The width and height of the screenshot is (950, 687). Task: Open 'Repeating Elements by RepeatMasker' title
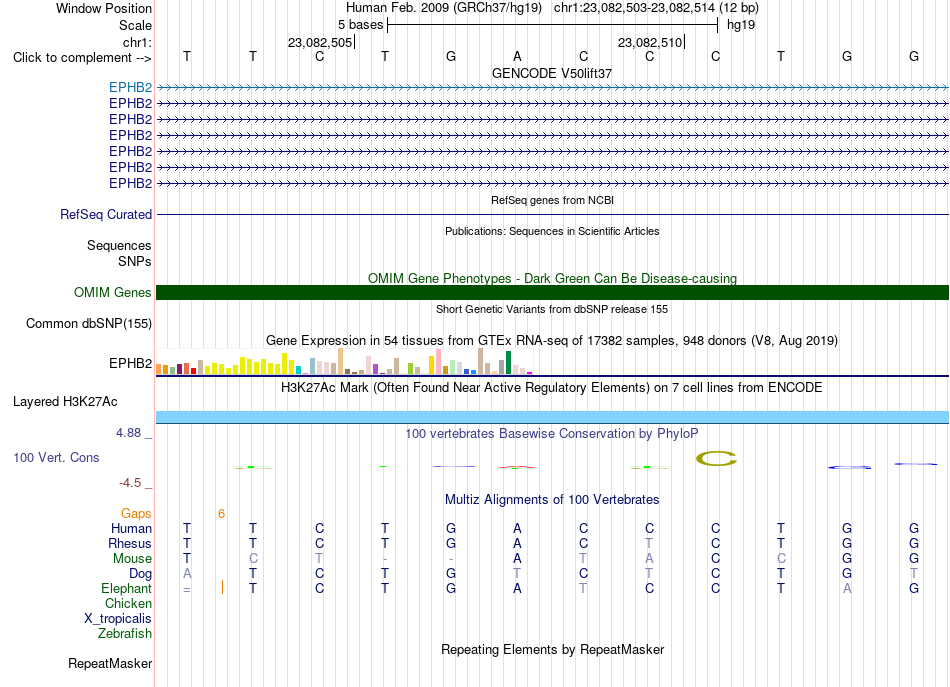[x=552, y=649]
